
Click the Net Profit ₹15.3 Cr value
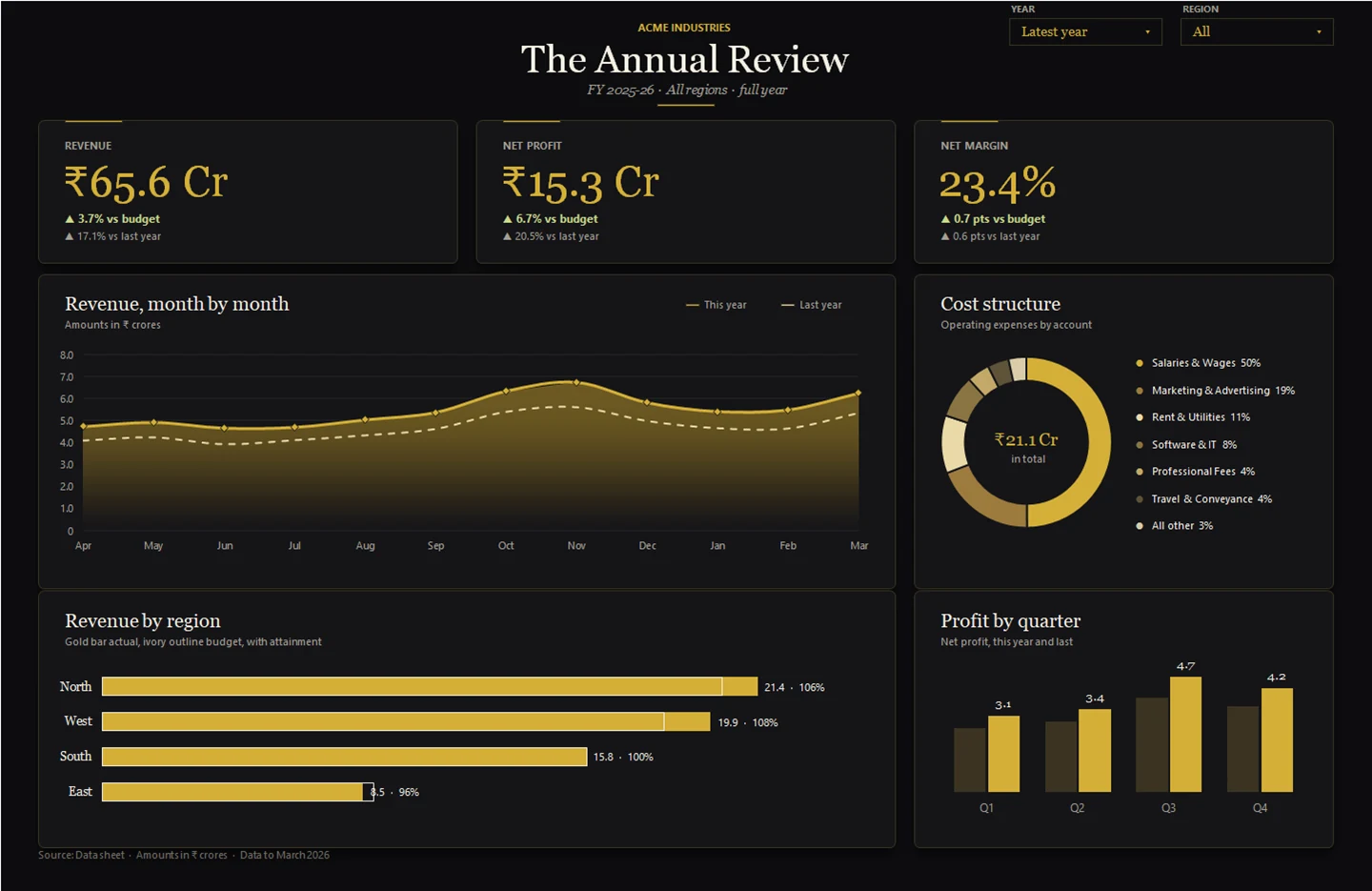581,182
